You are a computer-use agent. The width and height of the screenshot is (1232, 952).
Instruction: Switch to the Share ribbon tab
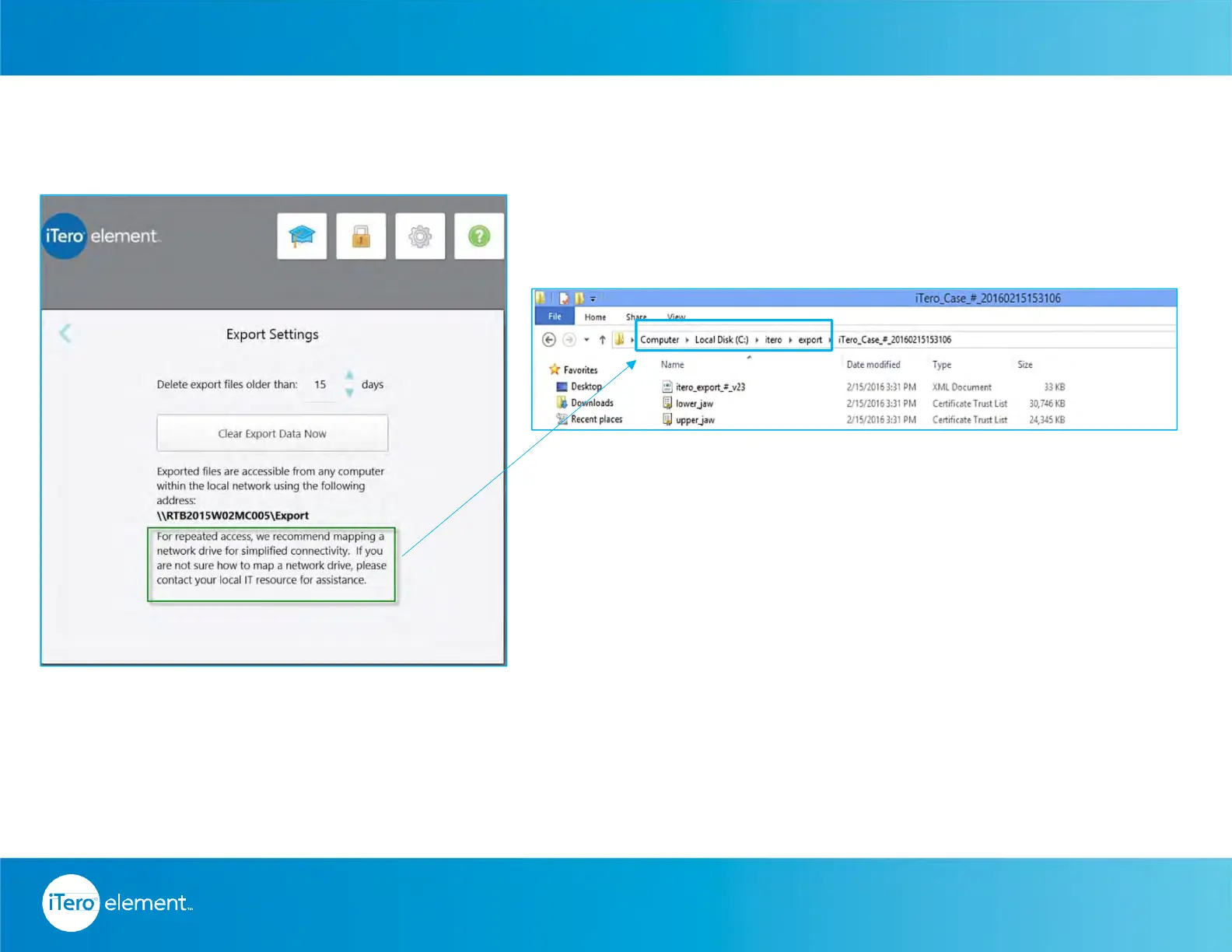pyautogui.click(x=636, y=317)
